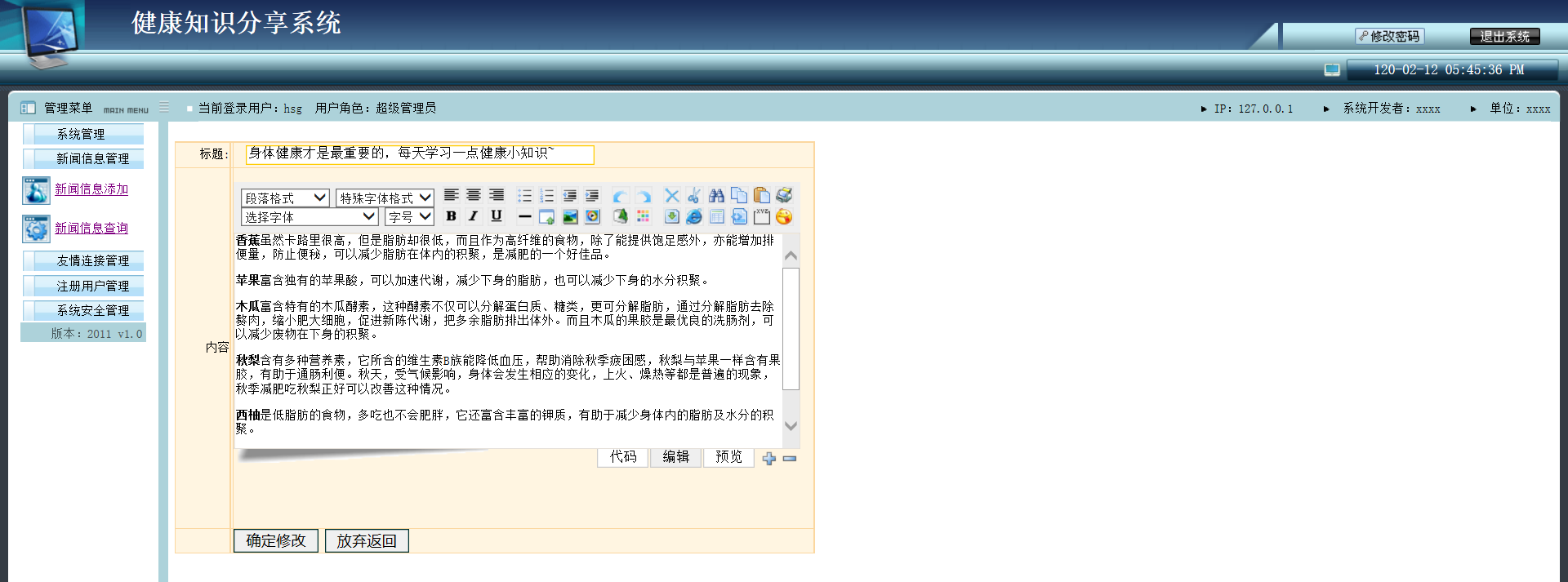Viewport: 1568px width, 582px height.
Task: Click the download arrow icon
Action: click(672, 217)
